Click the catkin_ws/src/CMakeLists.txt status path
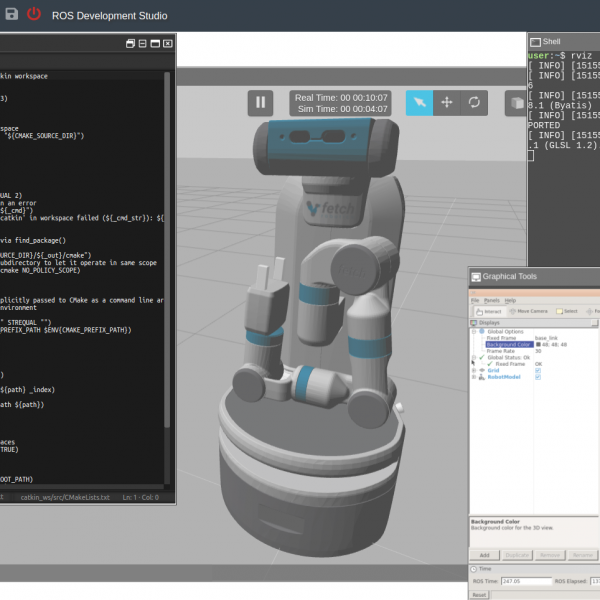600x600 pixels. click(65, 497)
